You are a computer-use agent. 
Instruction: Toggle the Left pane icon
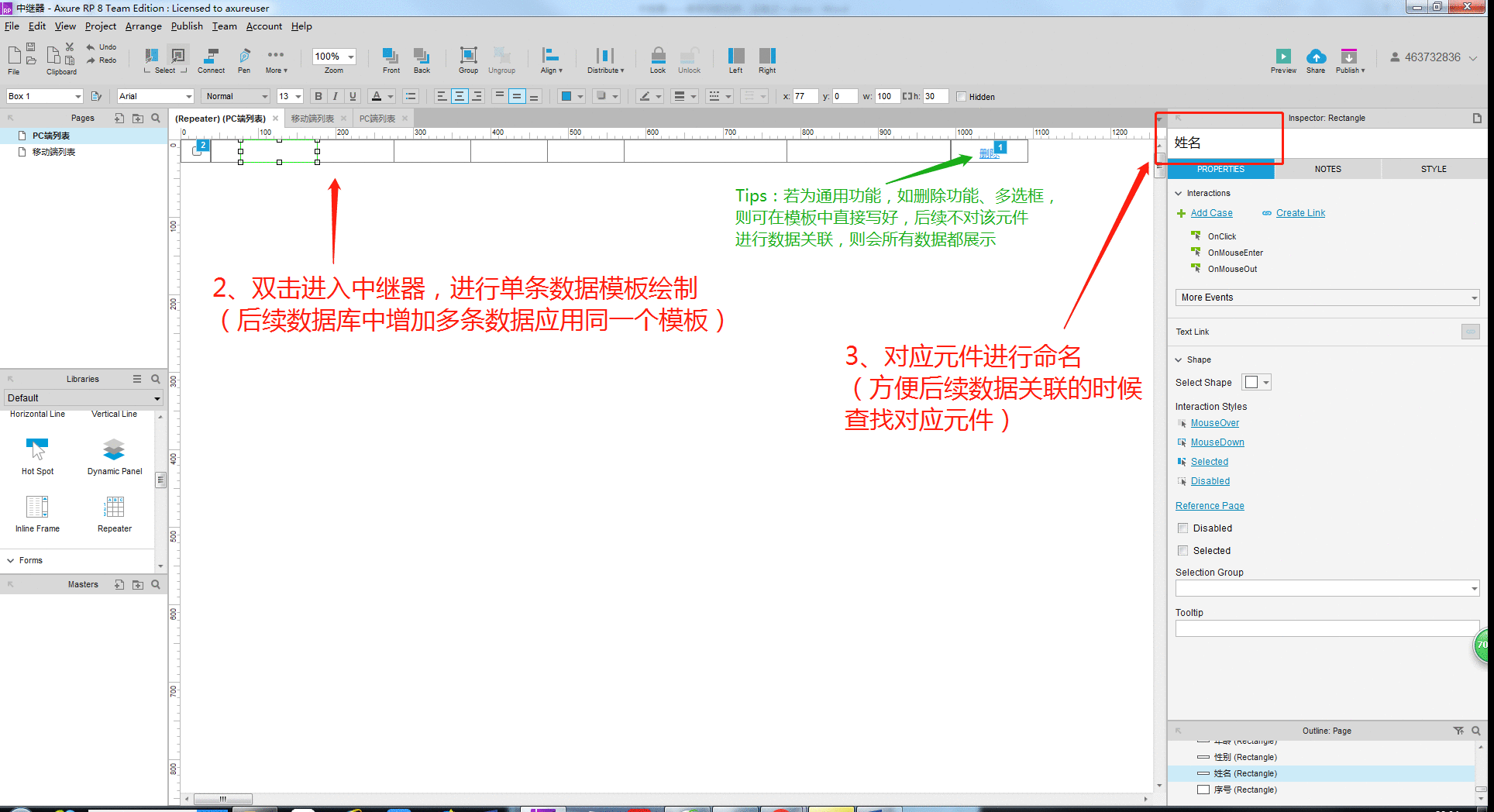click(736, 56)
